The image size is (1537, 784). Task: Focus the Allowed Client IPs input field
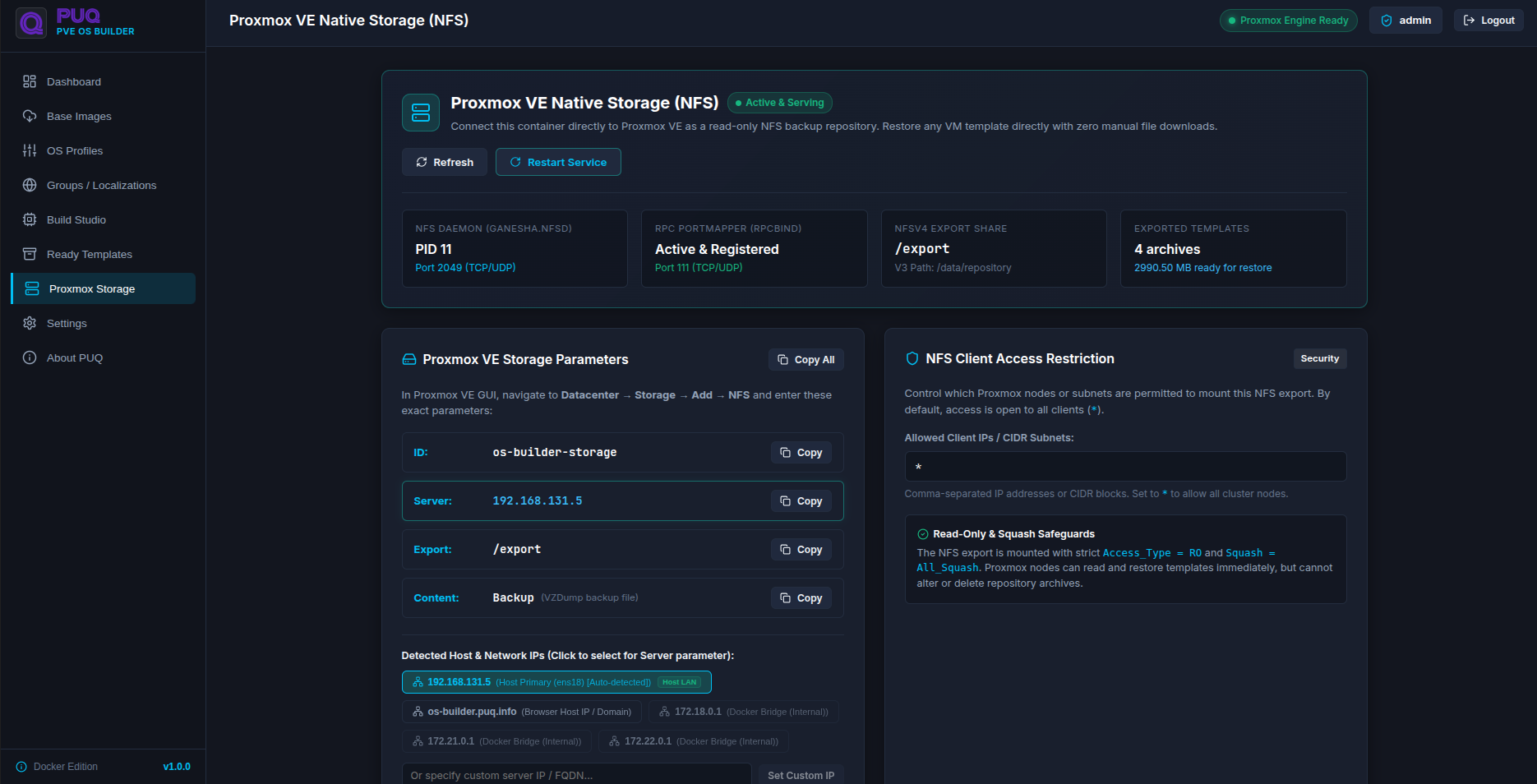pos(1125,466)
